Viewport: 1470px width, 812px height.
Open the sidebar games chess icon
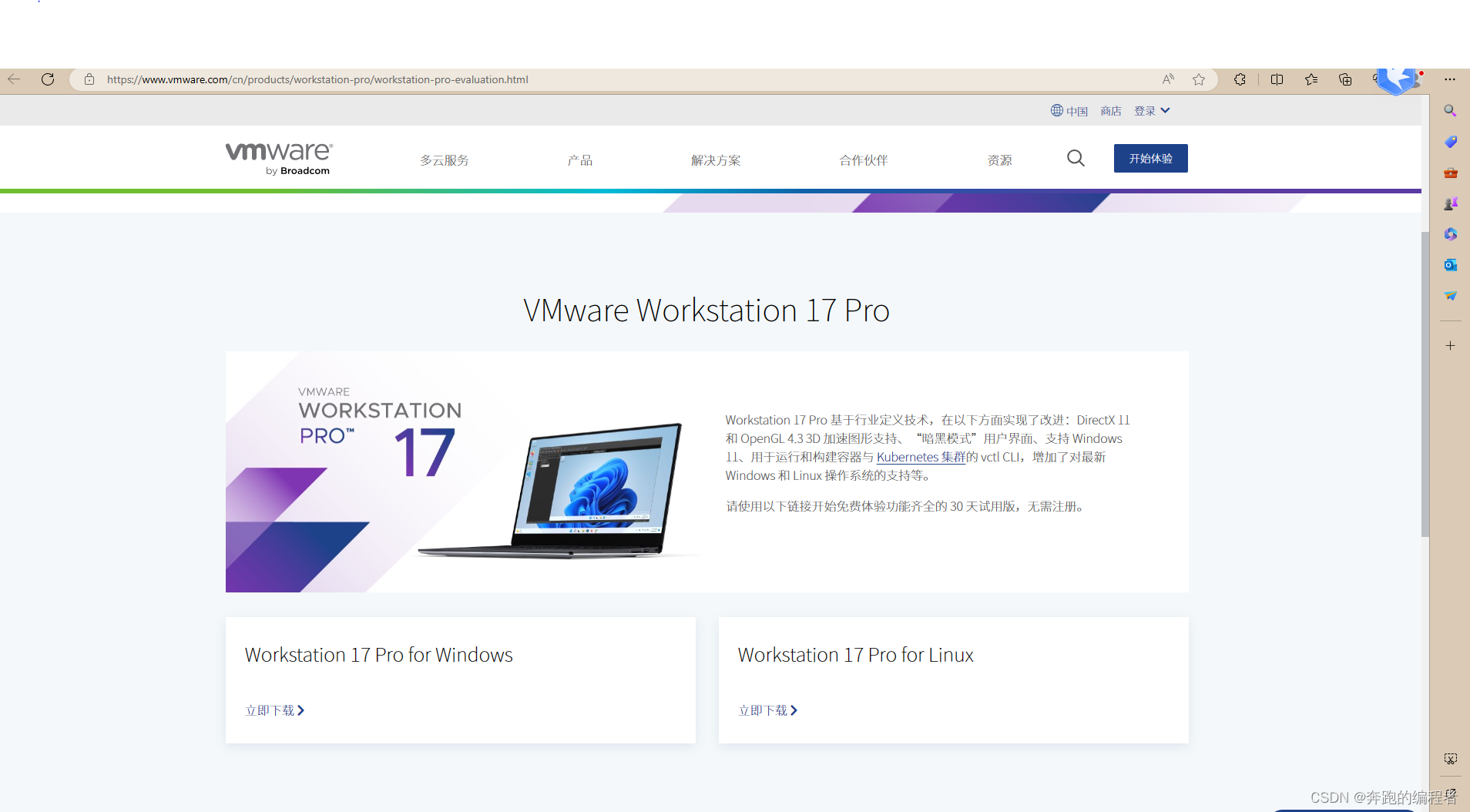click(x=1450, y=203)
